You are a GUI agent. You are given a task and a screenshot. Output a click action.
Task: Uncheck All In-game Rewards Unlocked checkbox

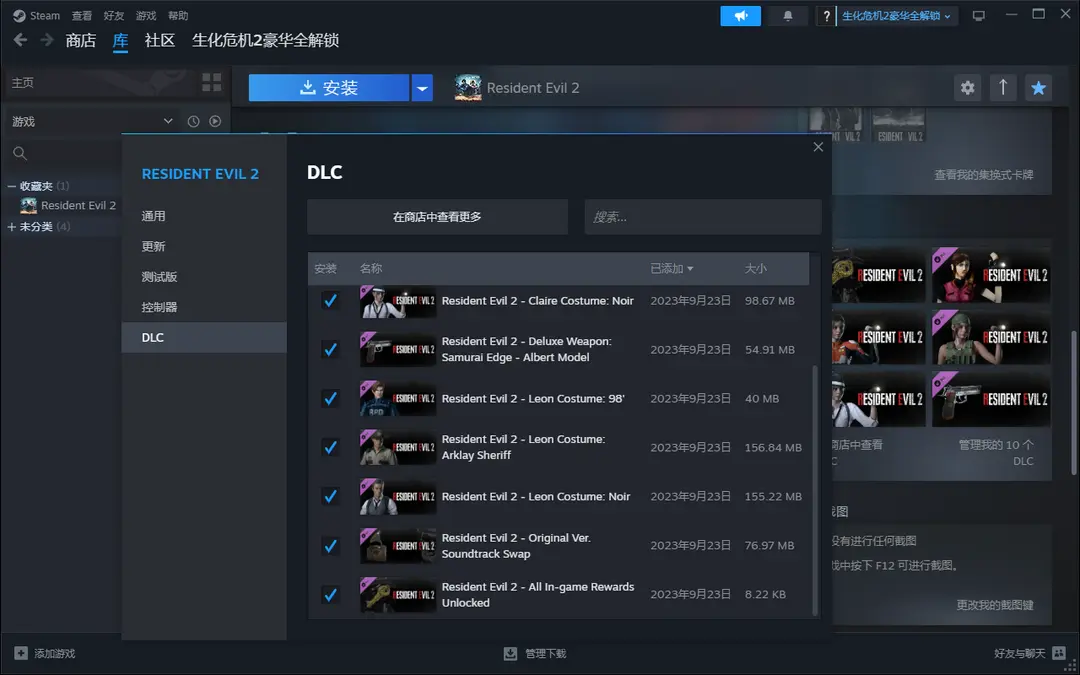[x=331, y=594]
